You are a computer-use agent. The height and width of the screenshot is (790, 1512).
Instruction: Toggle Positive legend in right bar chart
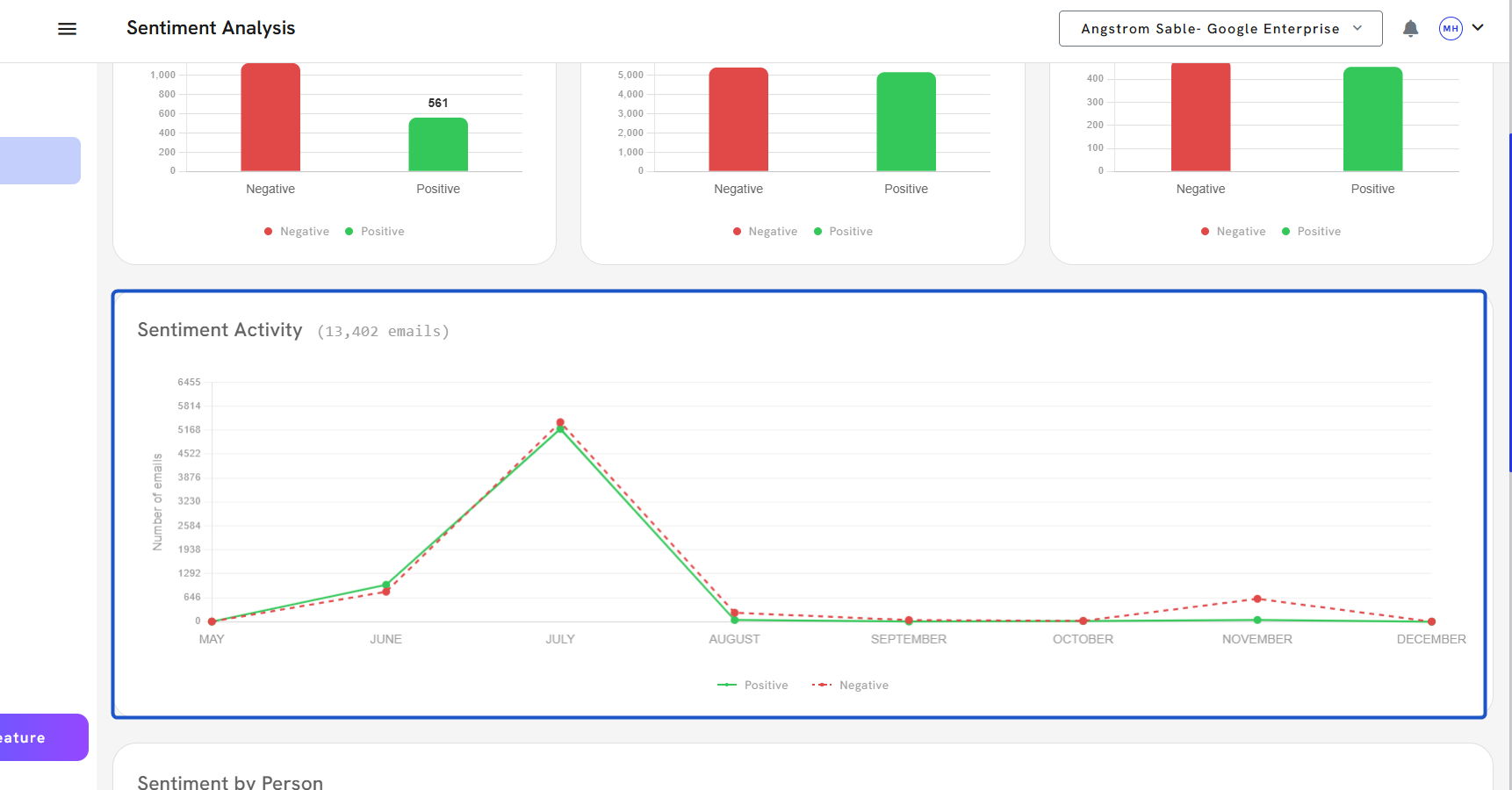pyautogui.click(x=1311, y=232)
